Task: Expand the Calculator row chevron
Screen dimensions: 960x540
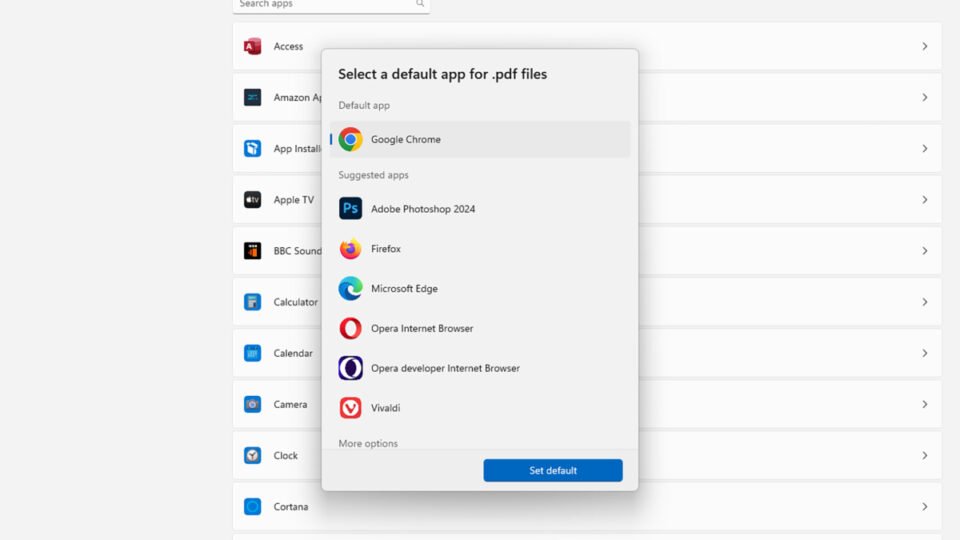Action: coord(925,302)
